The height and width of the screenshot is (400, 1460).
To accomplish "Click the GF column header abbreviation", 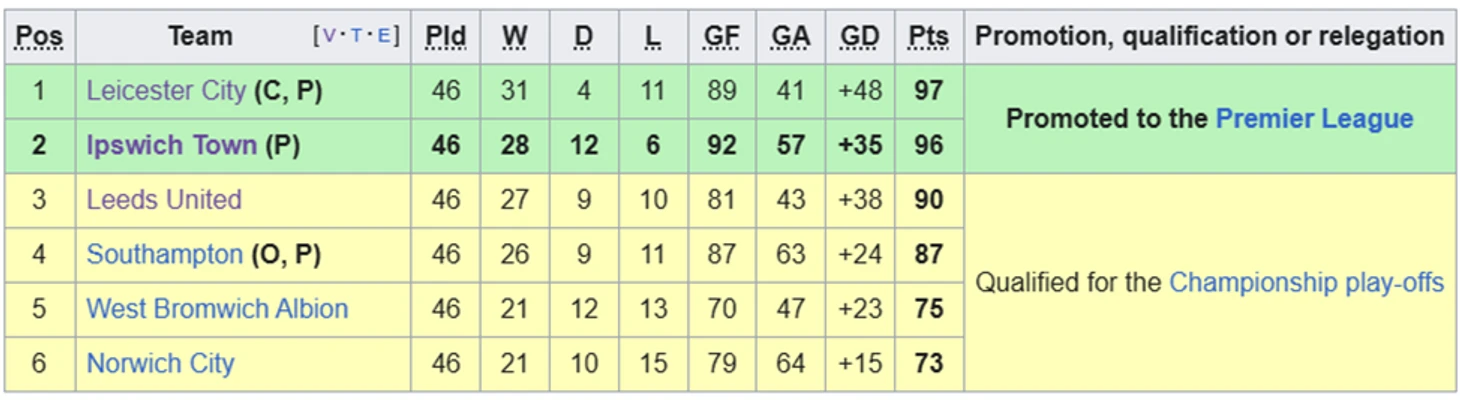I will coord(722,37).
